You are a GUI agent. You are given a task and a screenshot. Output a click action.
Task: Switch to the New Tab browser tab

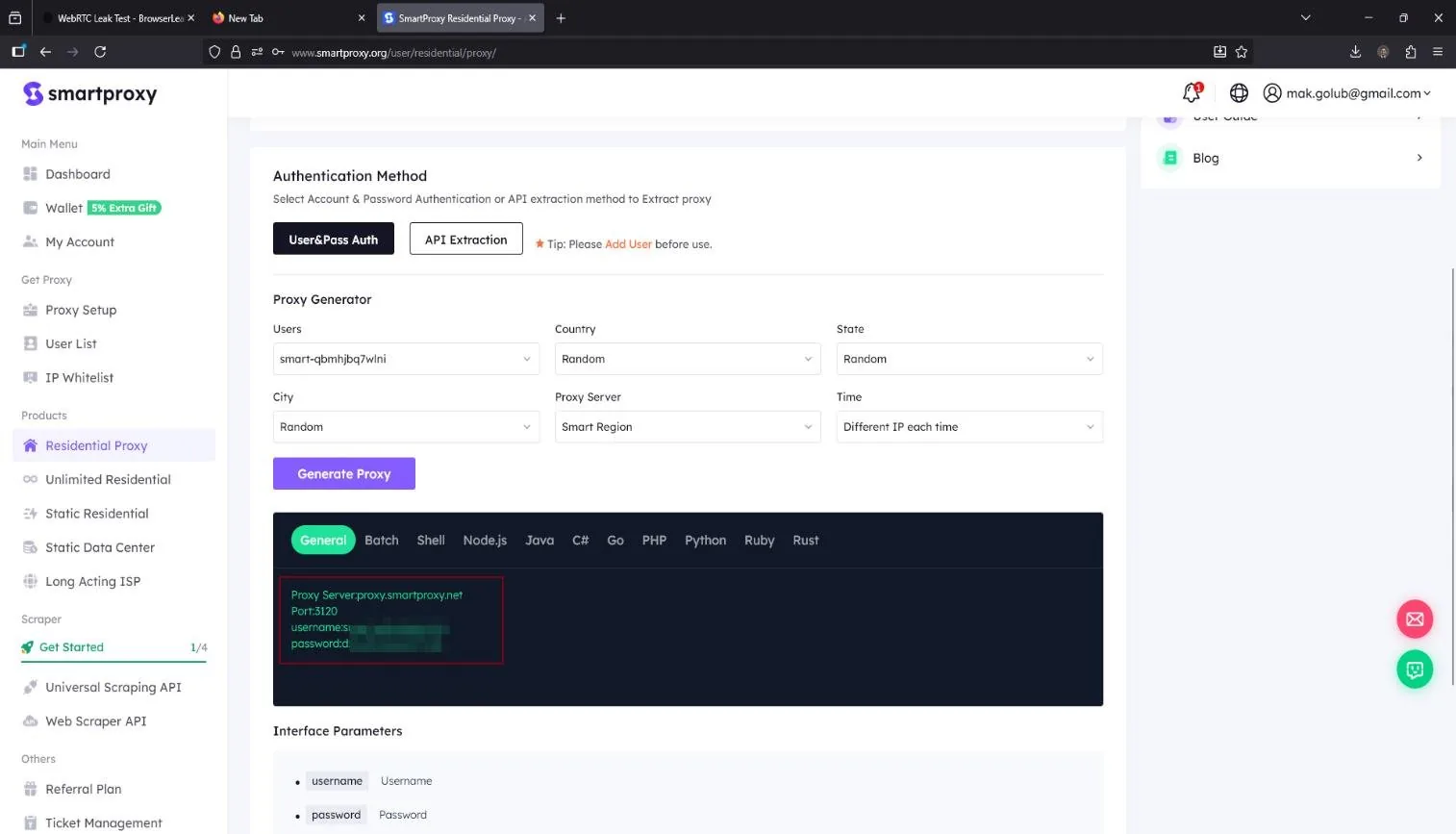[x=288, y=18]
